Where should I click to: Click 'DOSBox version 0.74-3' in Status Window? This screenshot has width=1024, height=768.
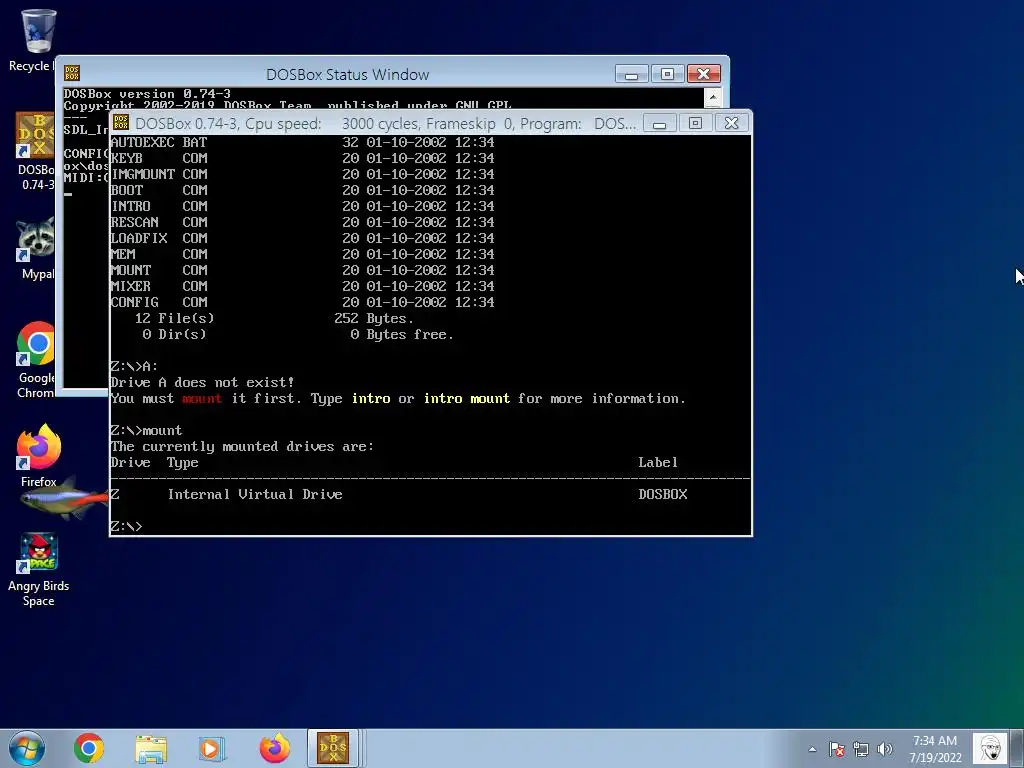coord(147,94)
